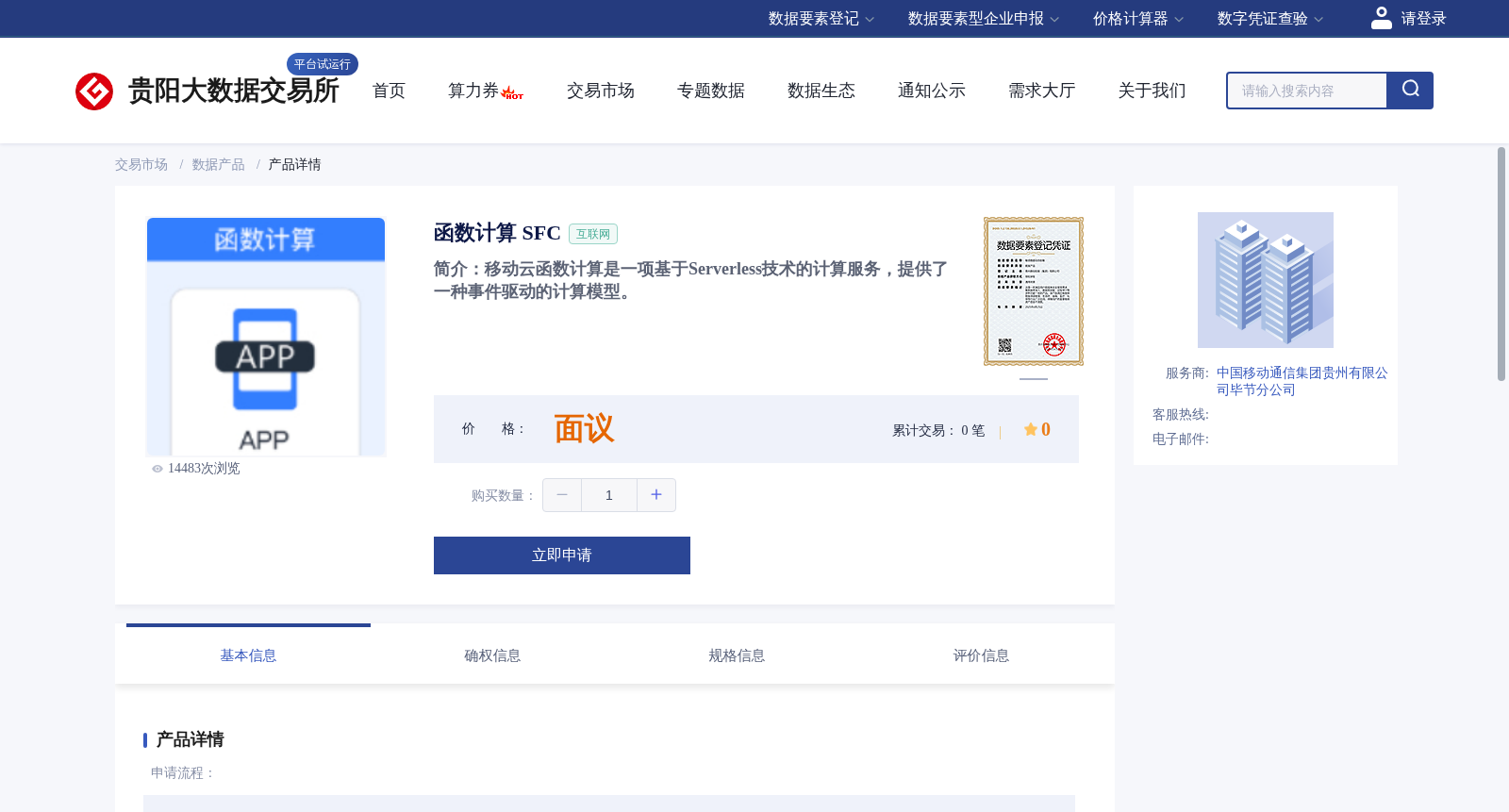Click the 平台试运行 badge

click(x=323, y=64)
